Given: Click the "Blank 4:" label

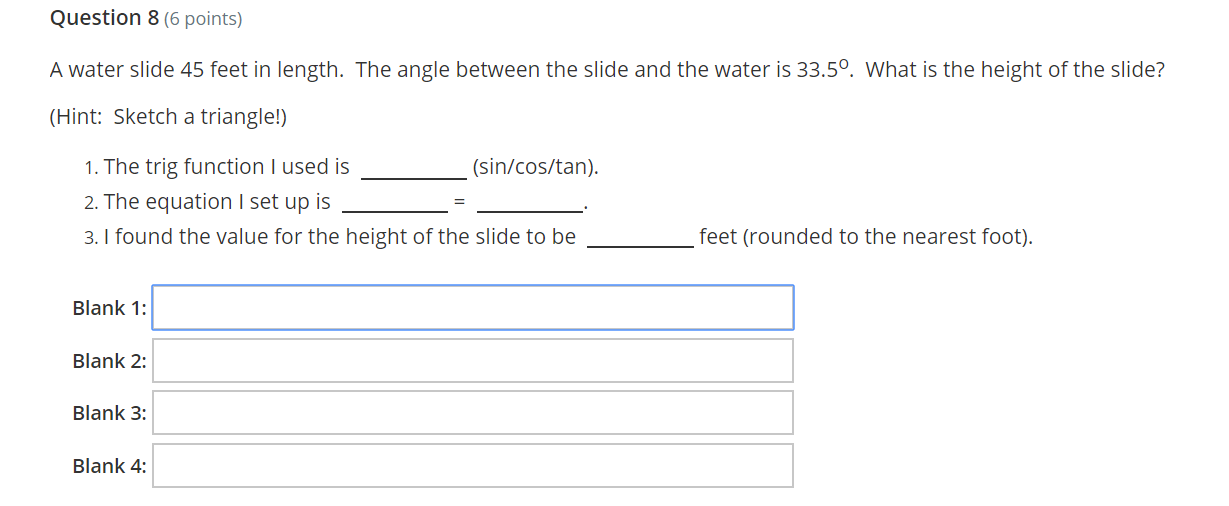Looking at the screenshot, I should coord(109,466).
